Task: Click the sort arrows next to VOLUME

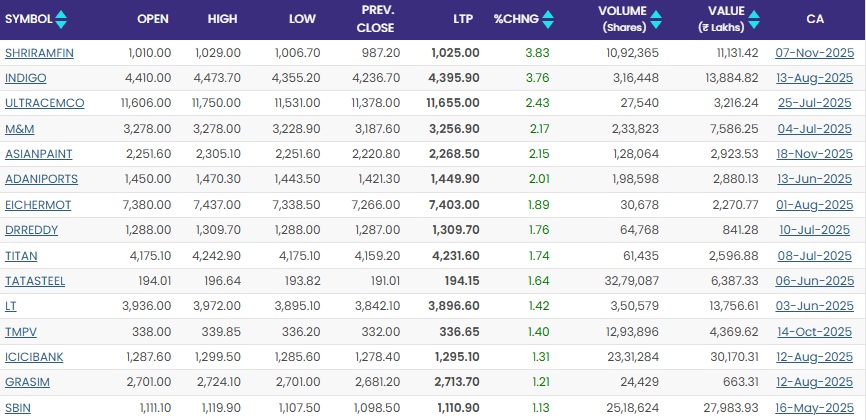Action: [x=658, y=19]
